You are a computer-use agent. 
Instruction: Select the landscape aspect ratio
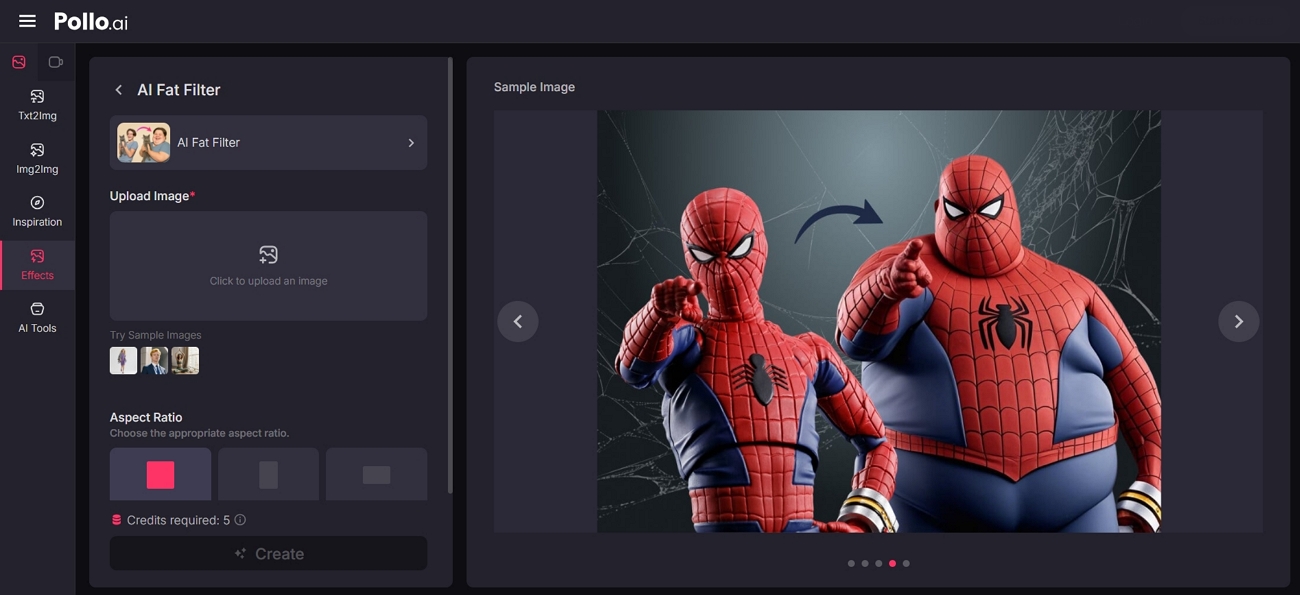click(376, 474)
